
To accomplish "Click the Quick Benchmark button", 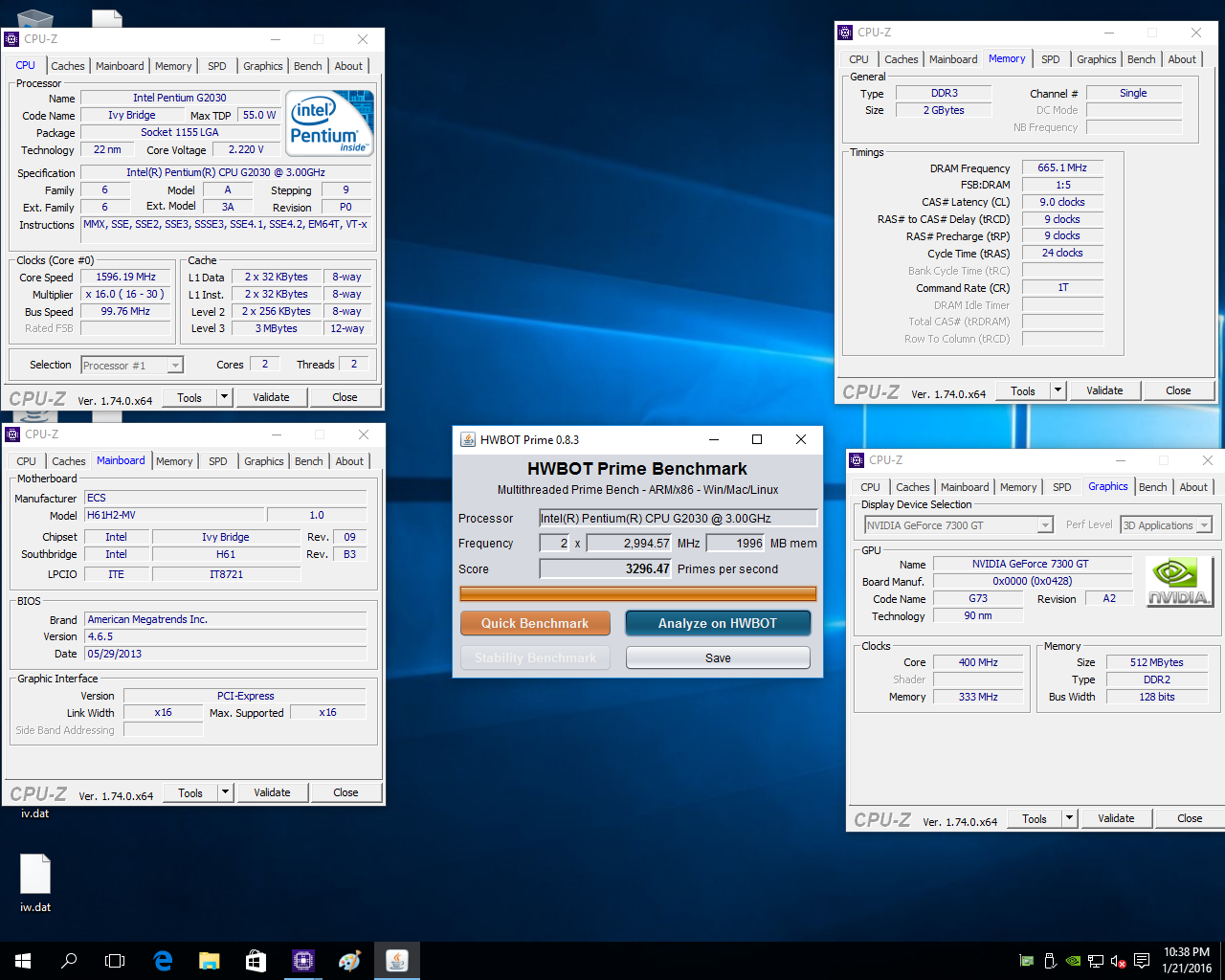I will coord(535,623).
